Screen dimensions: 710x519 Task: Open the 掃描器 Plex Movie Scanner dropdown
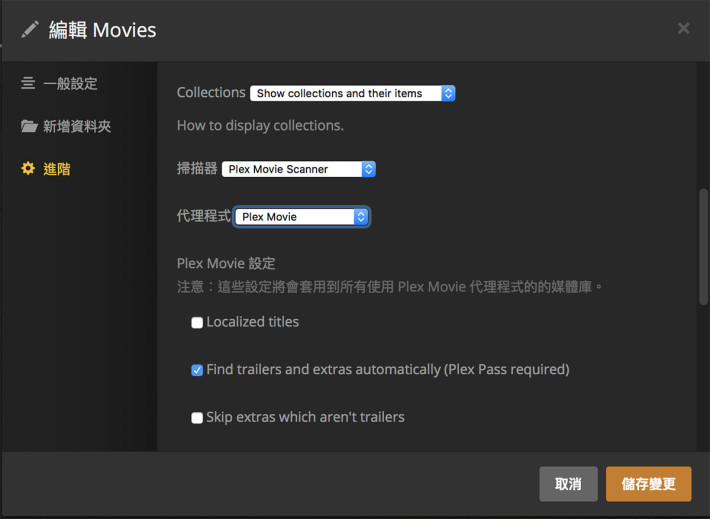[298, 169]
